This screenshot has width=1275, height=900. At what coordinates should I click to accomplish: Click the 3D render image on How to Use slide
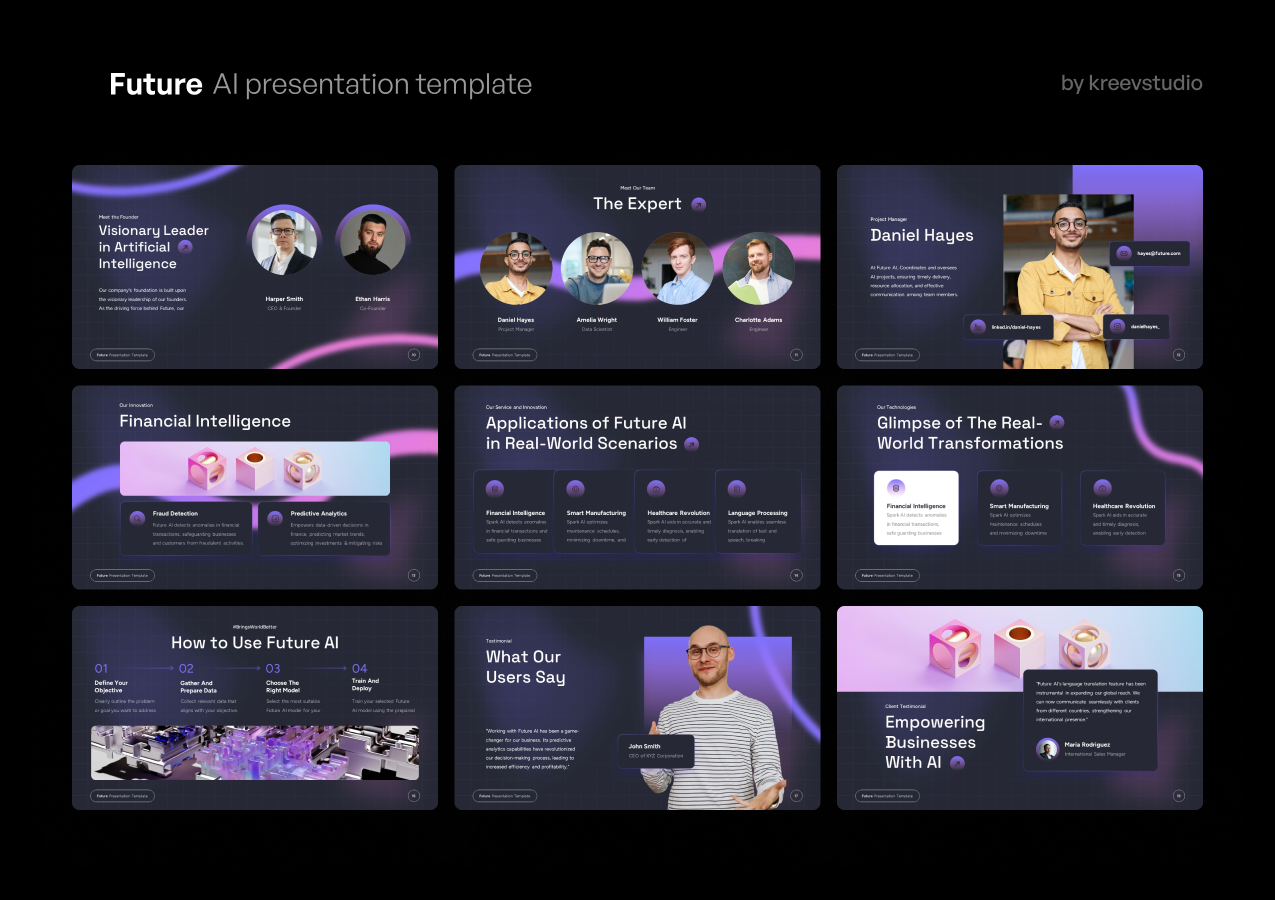tap(255, 752)
